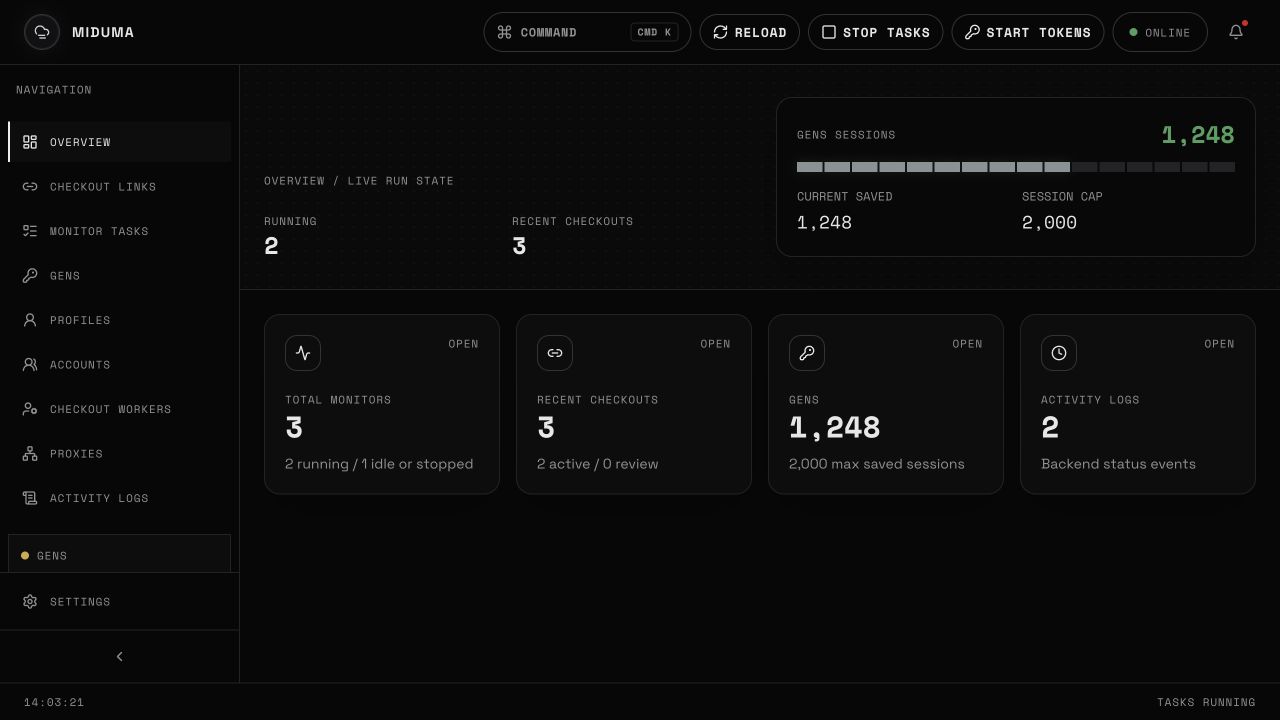This screenshot has width=1280, height=720.
Task: Open Settings from the sidebar
Action: (120, 602)
